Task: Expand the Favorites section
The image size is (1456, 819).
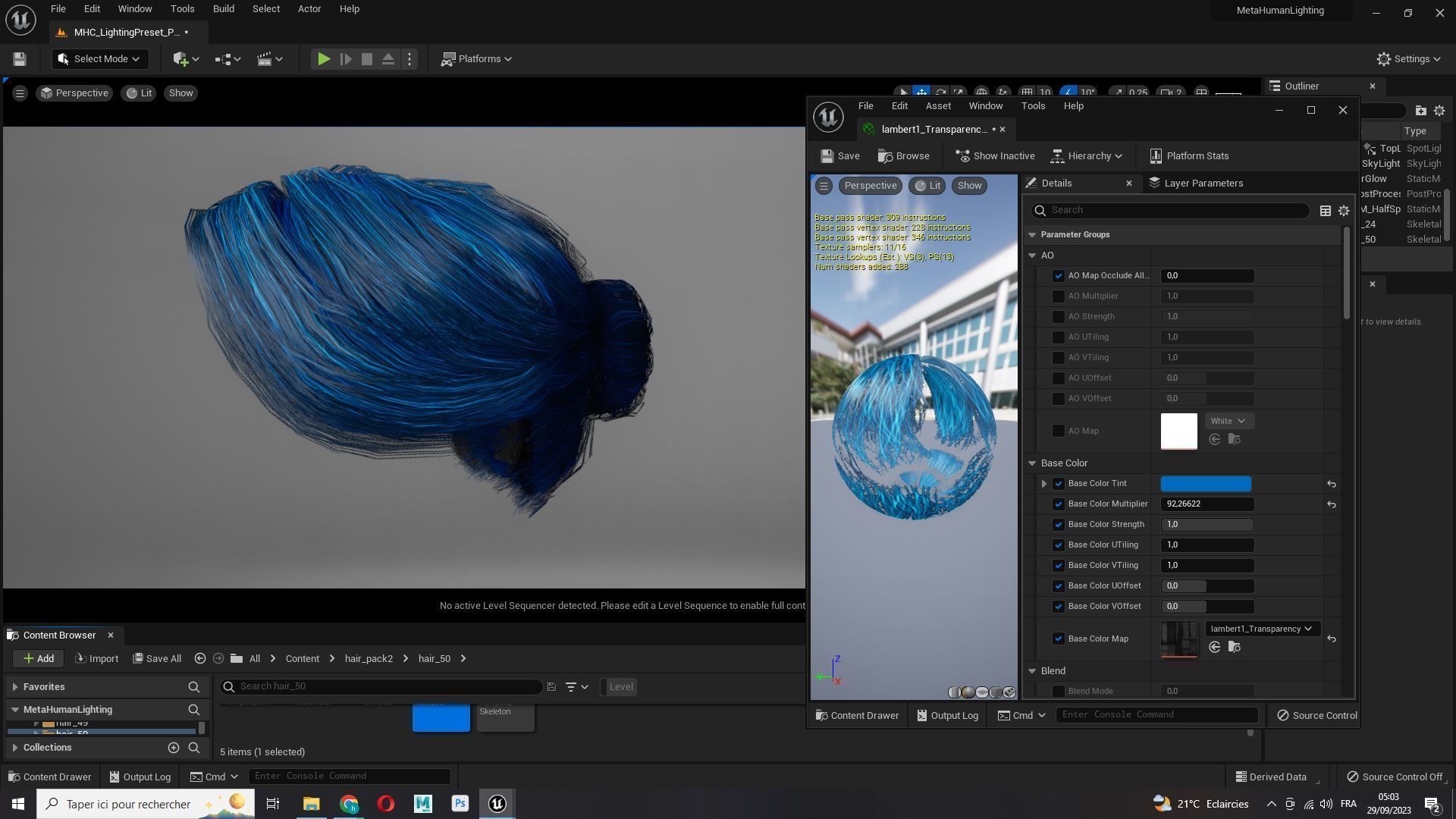Action: tap(15, 687)
